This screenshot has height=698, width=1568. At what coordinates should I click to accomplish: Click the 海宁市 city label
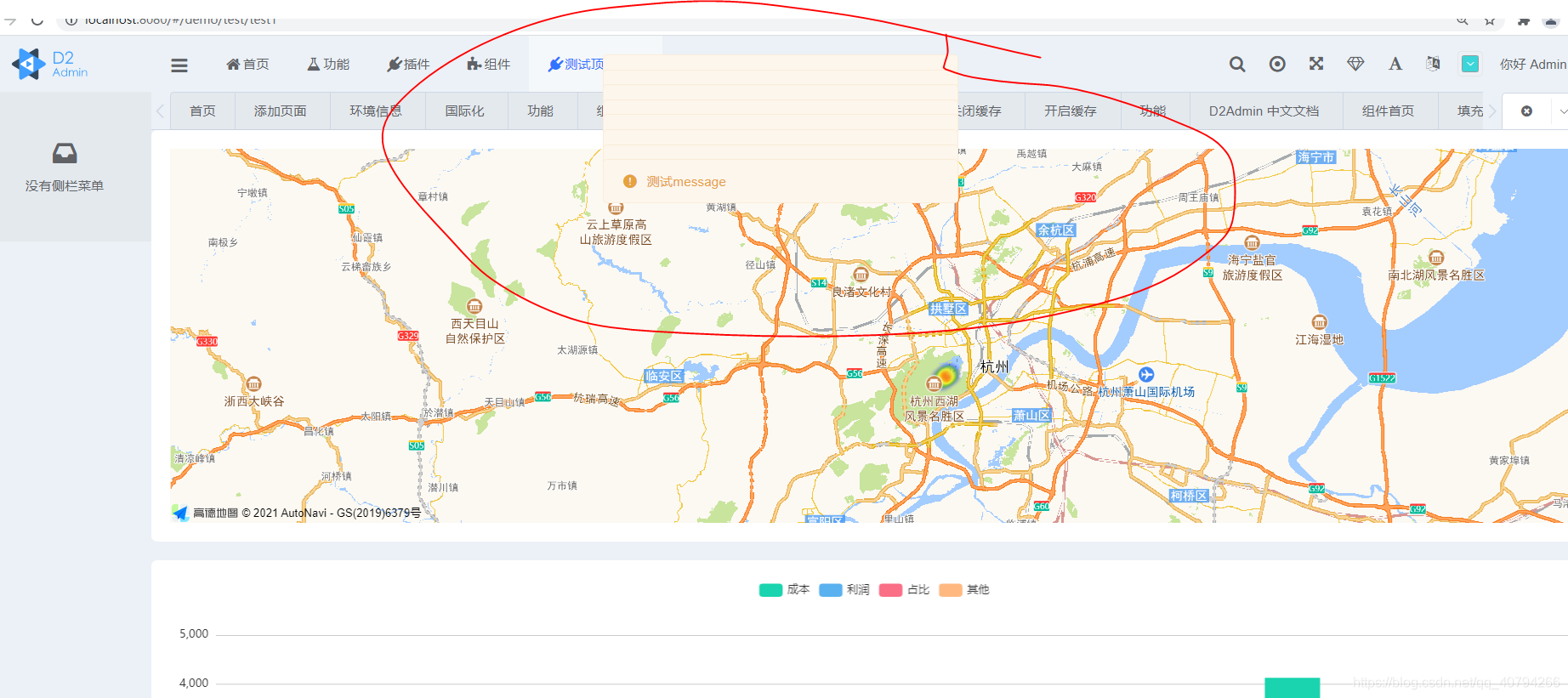(1316, 157)
